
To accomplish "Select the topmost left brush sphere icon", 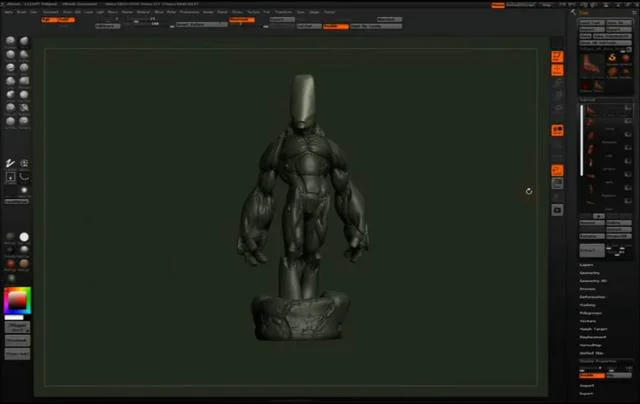I will coord(10,40).
